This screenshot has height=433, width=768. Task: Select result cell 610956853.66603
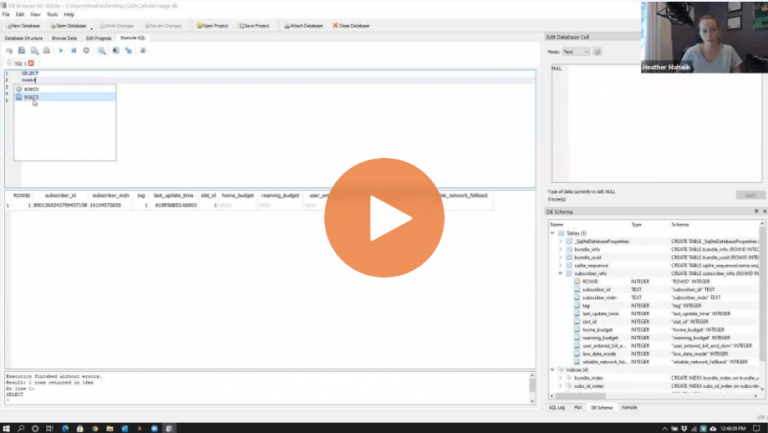point(173,205)
